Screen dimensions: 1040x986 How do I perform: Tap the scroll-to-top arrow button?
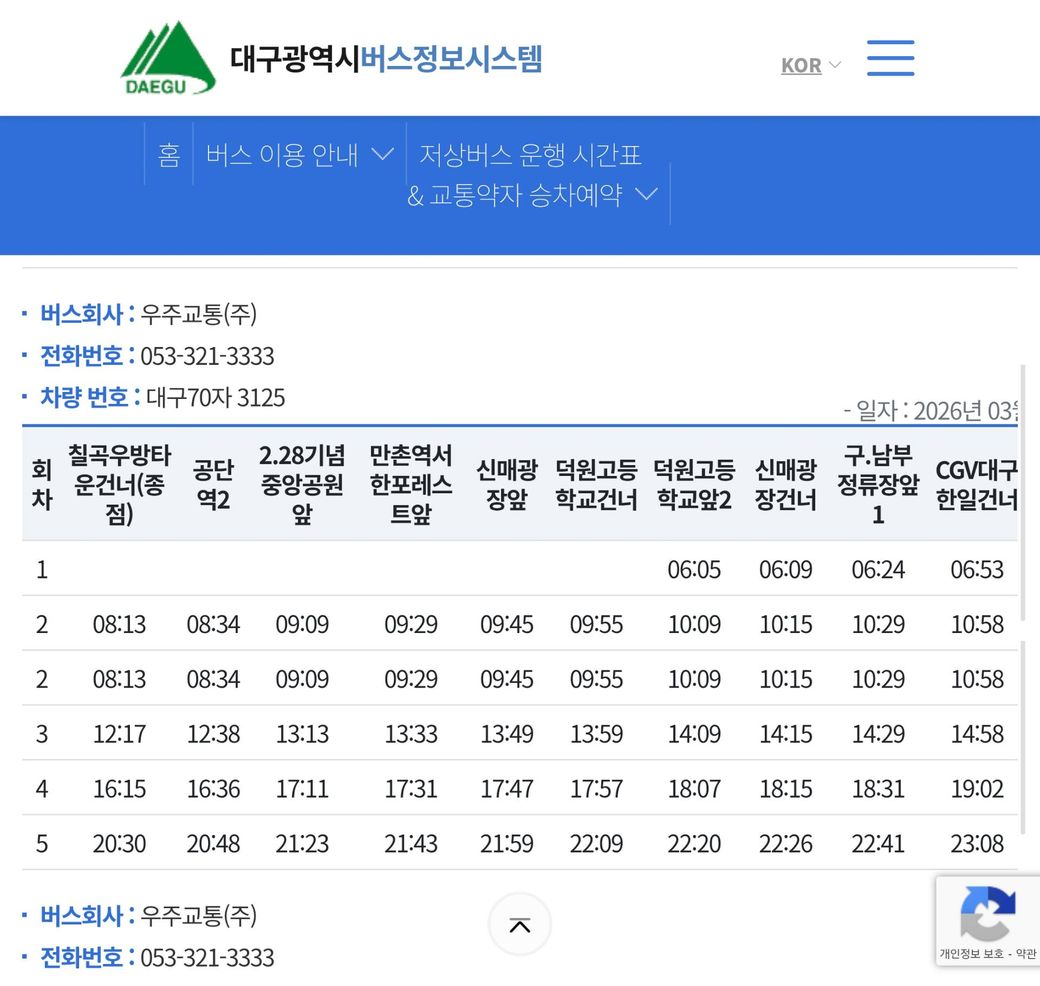pos(519,924)
